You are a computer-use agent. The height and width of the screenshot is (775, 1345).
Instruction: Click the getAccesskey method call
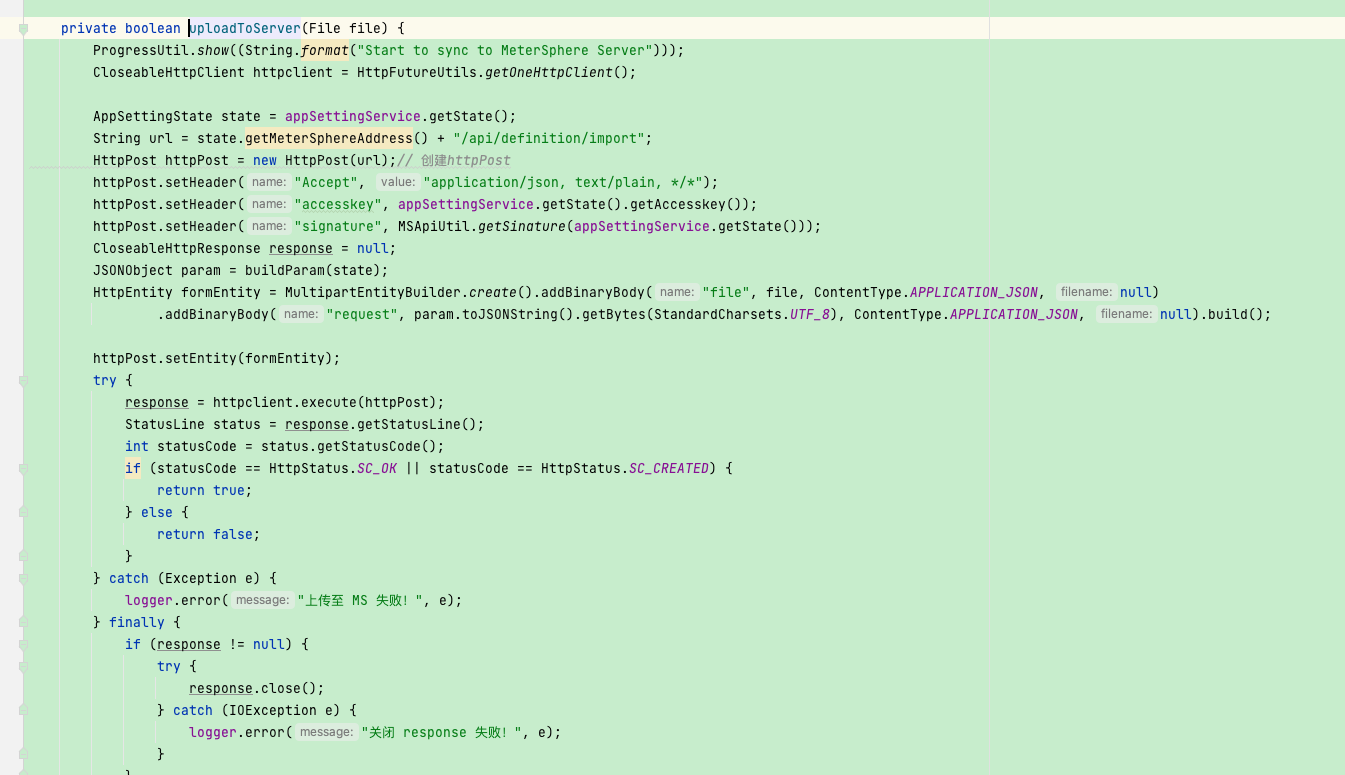[678, 204]
